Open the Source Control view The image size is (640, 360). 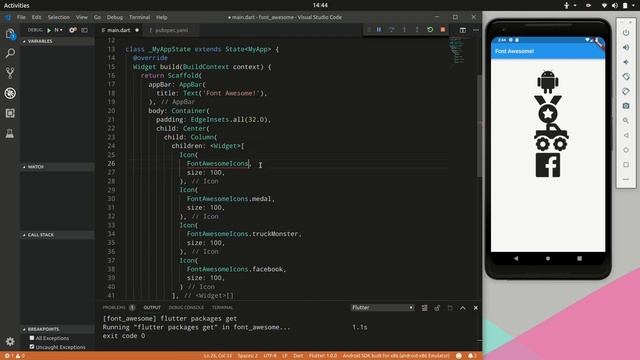pyautogui.click(x=10, y=73)
